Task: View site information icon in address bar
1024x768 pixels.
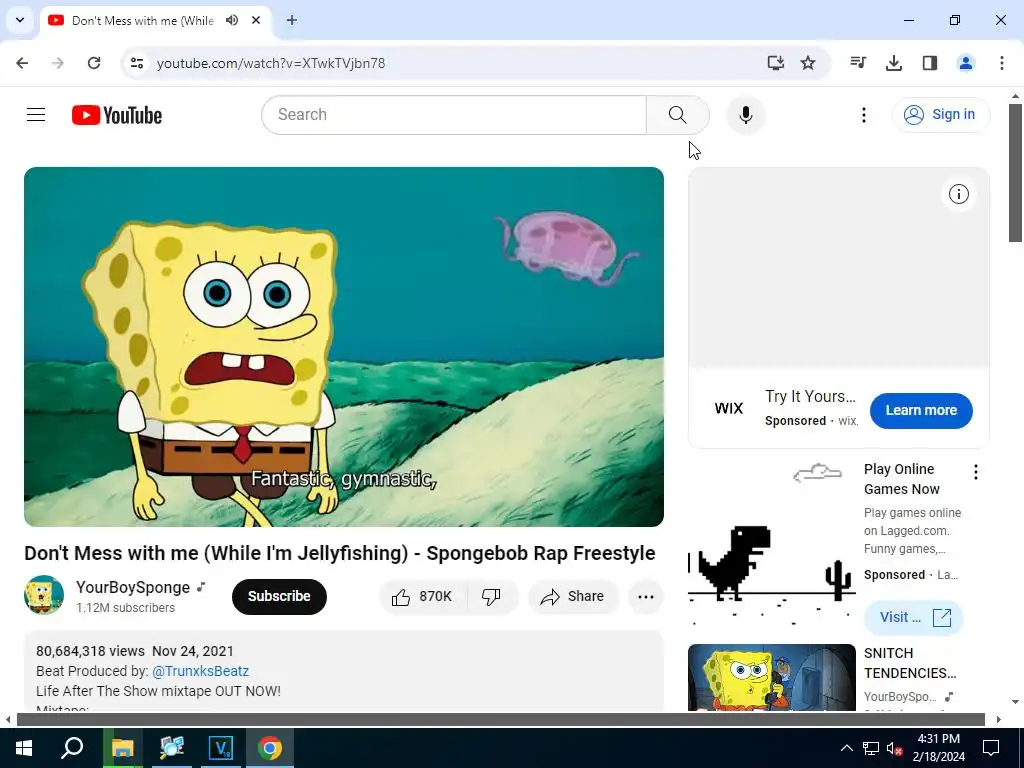Action: coord(136,63)
